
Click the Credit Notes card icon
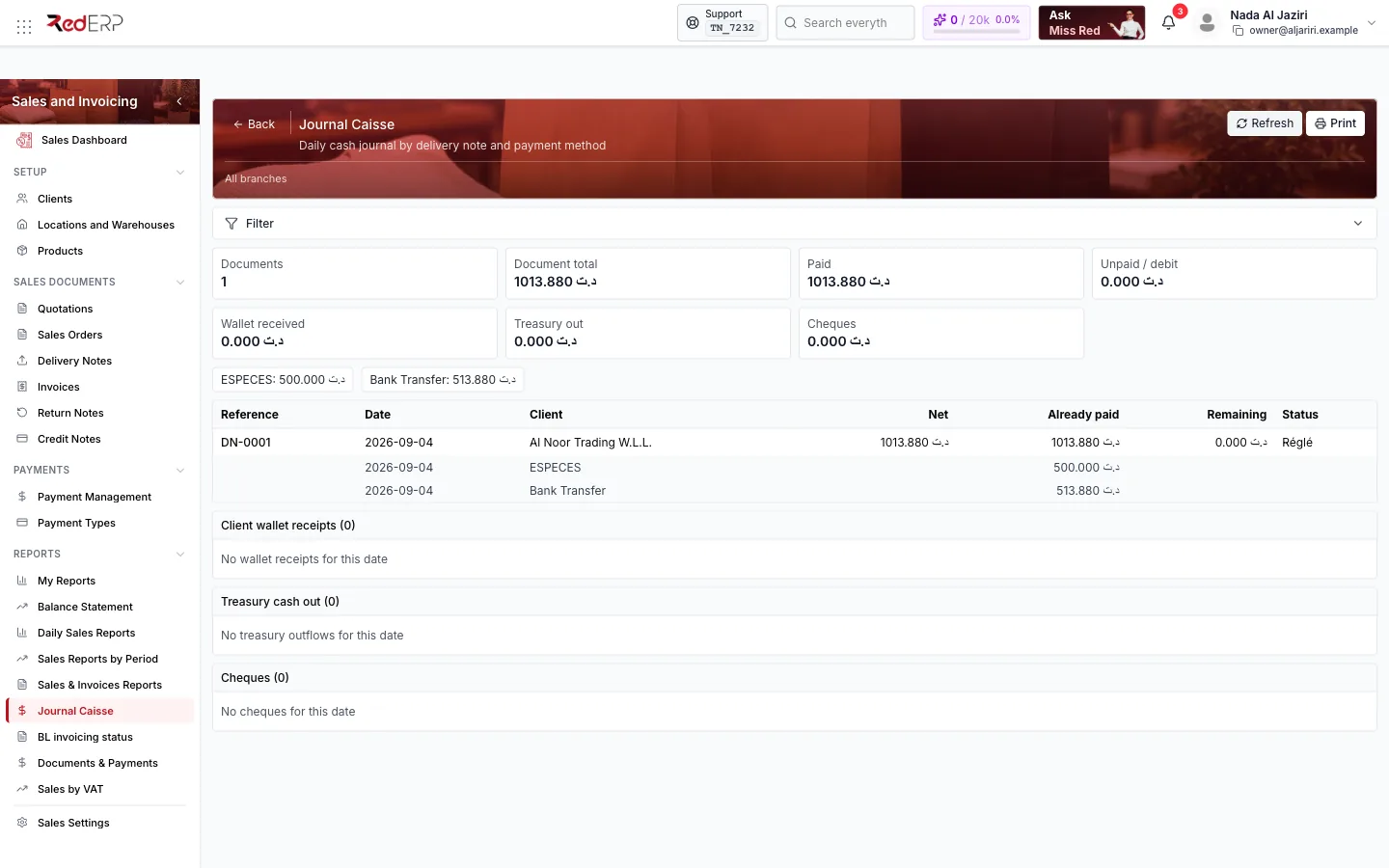pos(22,439)
